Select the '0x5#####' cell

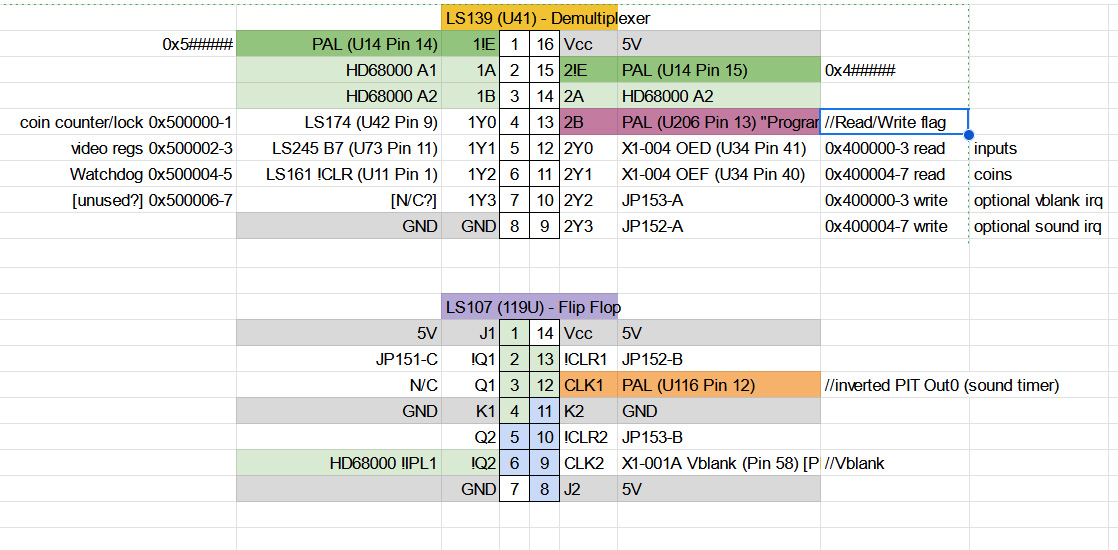coord(118,44)
